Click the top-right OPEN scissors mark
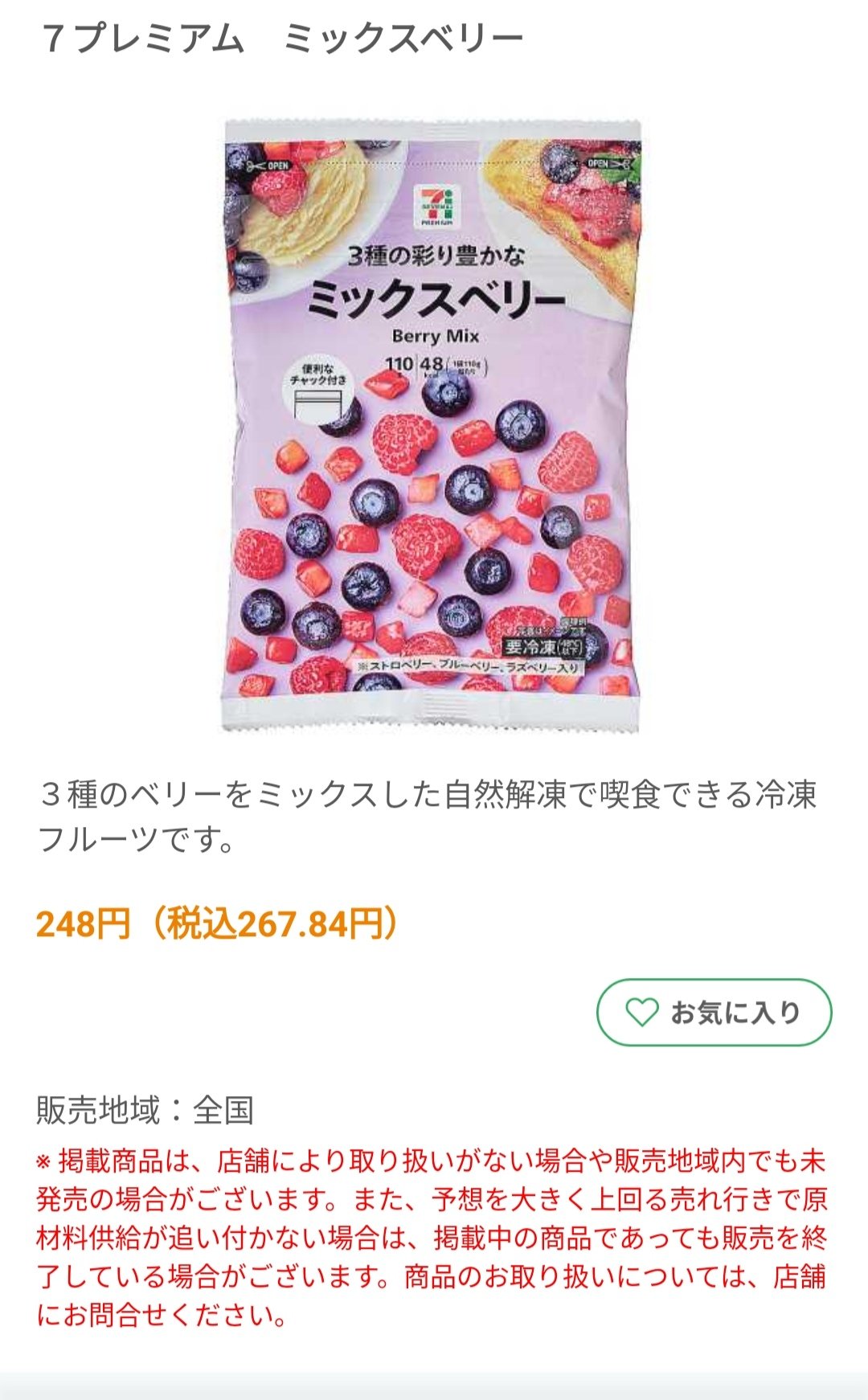 (607, 163)
